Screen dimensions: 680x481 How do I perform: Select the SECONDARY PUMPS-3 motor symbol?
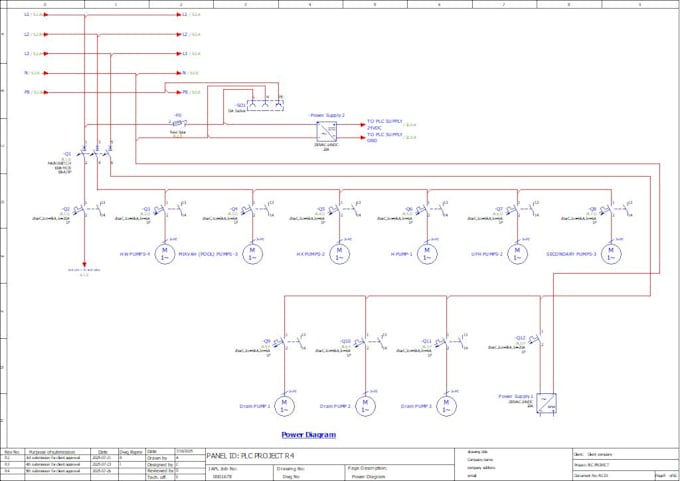coord(611,254)
